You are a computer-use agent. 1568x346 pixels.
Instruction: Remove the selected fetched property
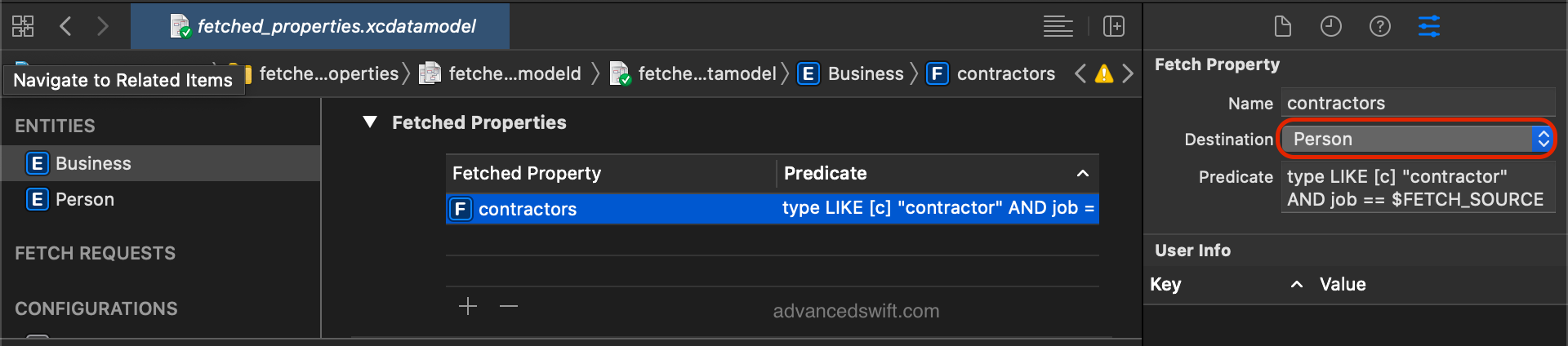tap(509, 306)
